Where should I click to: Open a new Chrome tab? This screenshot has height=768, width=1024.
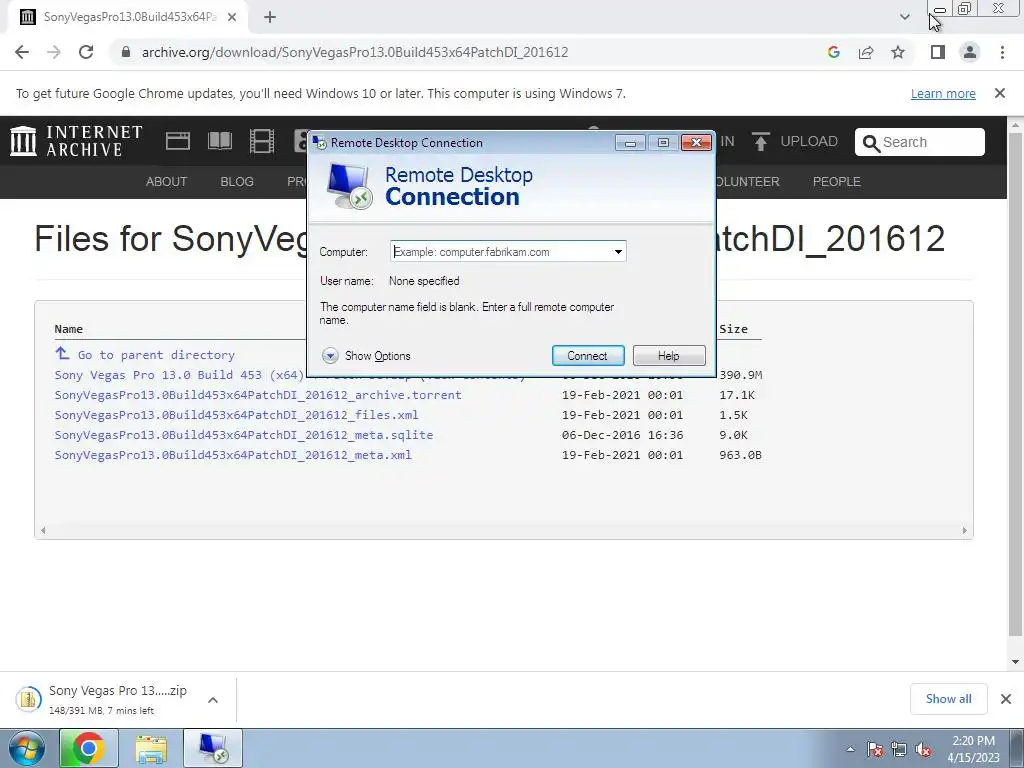click(x=270, y=17)
